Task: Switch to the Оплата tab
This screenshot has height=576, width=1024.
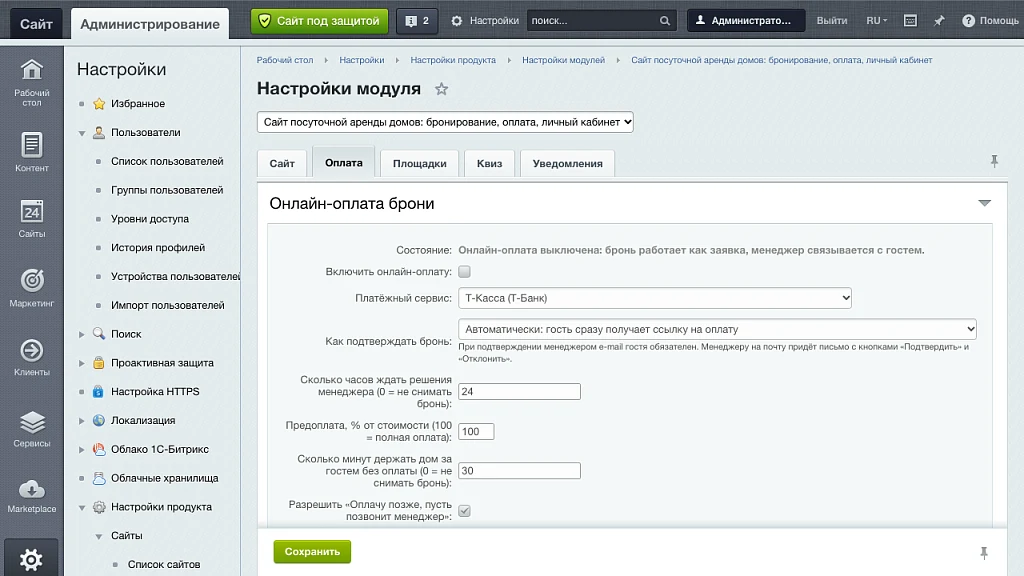Action: (x=344, y=162)
